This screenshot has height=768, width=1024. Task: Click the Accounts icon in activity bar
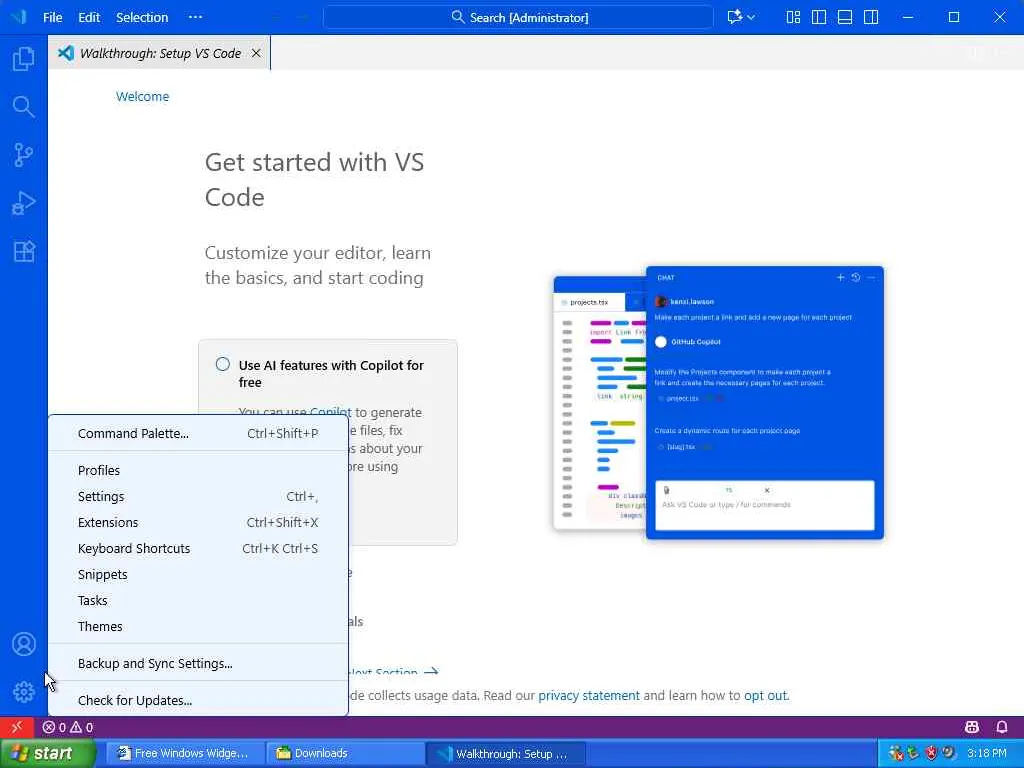24,644
